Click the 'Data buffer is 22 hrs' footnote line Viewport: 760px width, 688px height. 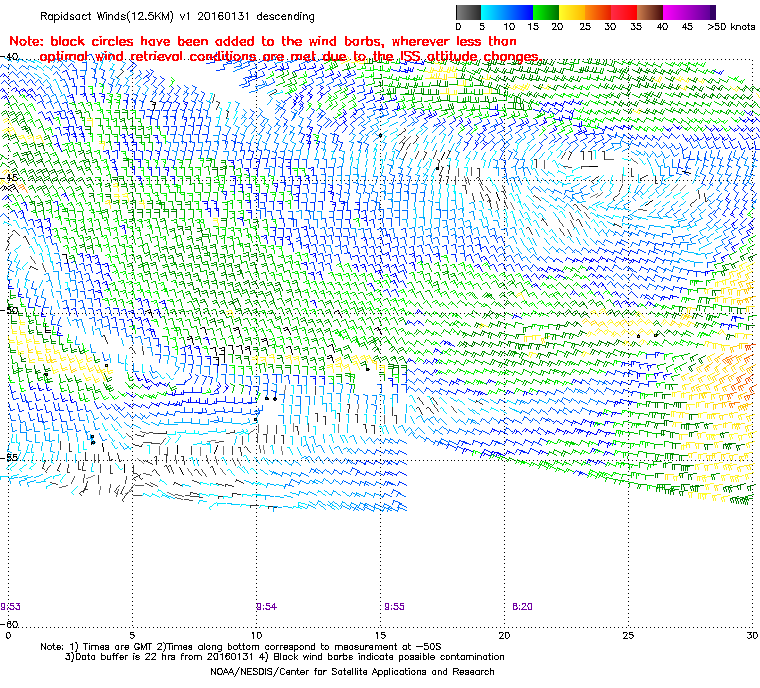pyautogui.click(x=285, y=657)
